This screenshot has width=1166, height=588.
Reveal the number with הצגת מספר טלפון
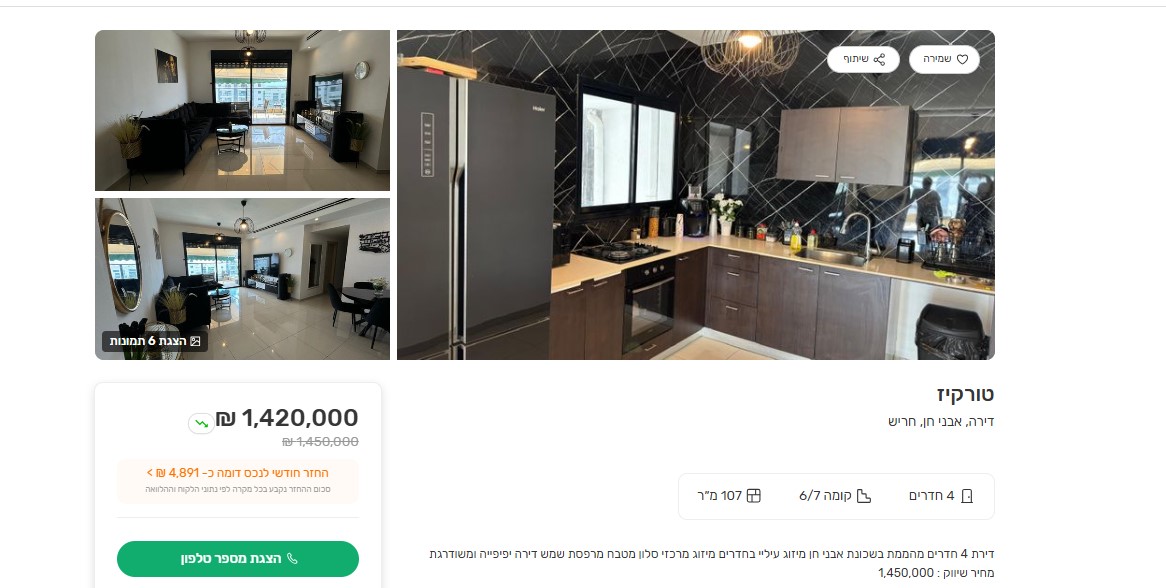[238, 559]
